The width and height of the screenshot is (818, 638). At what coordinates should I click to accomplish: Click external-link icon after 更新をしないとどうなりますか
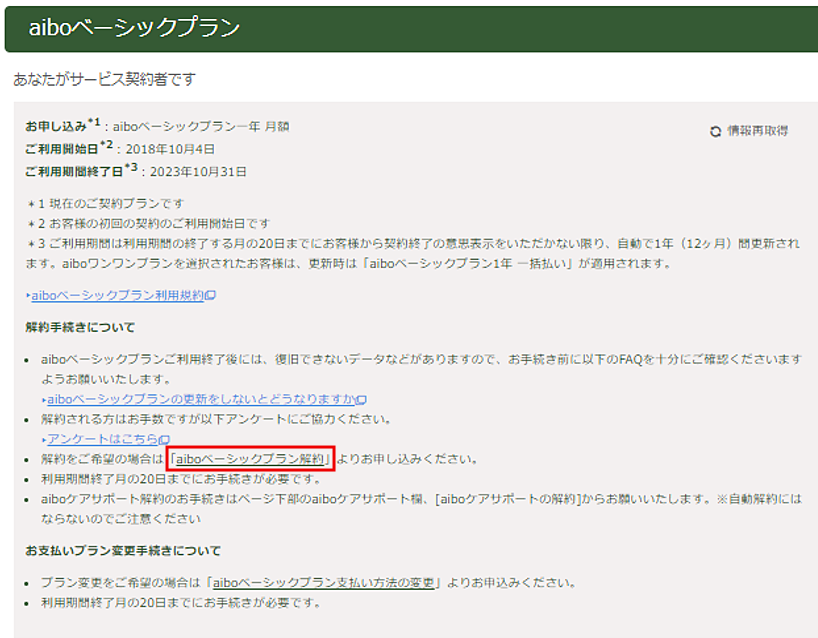tap(362, 400)
